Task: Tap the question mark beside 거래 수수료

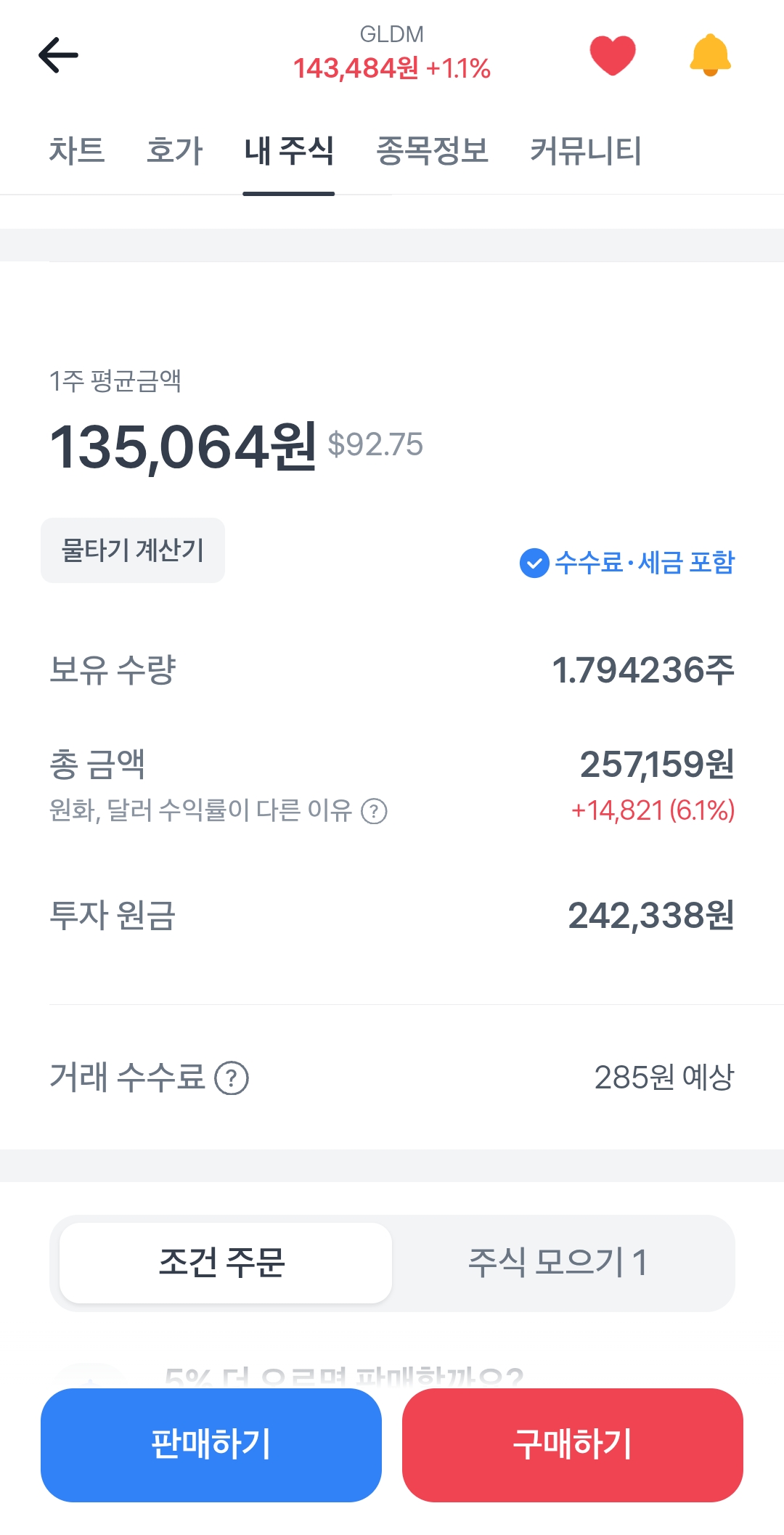Action: [x=232, y=1078]
